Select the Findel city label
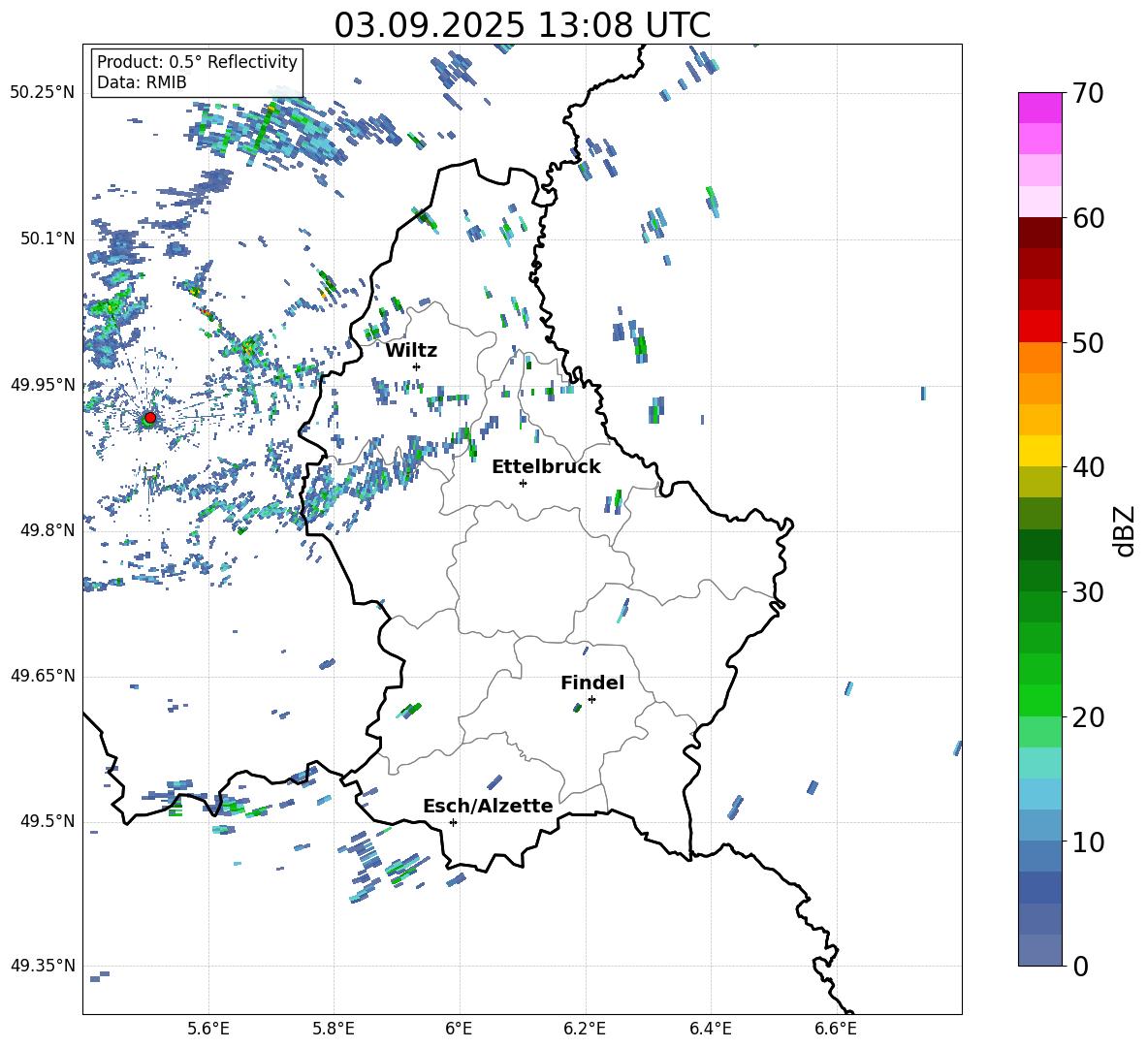 (592, 683)
